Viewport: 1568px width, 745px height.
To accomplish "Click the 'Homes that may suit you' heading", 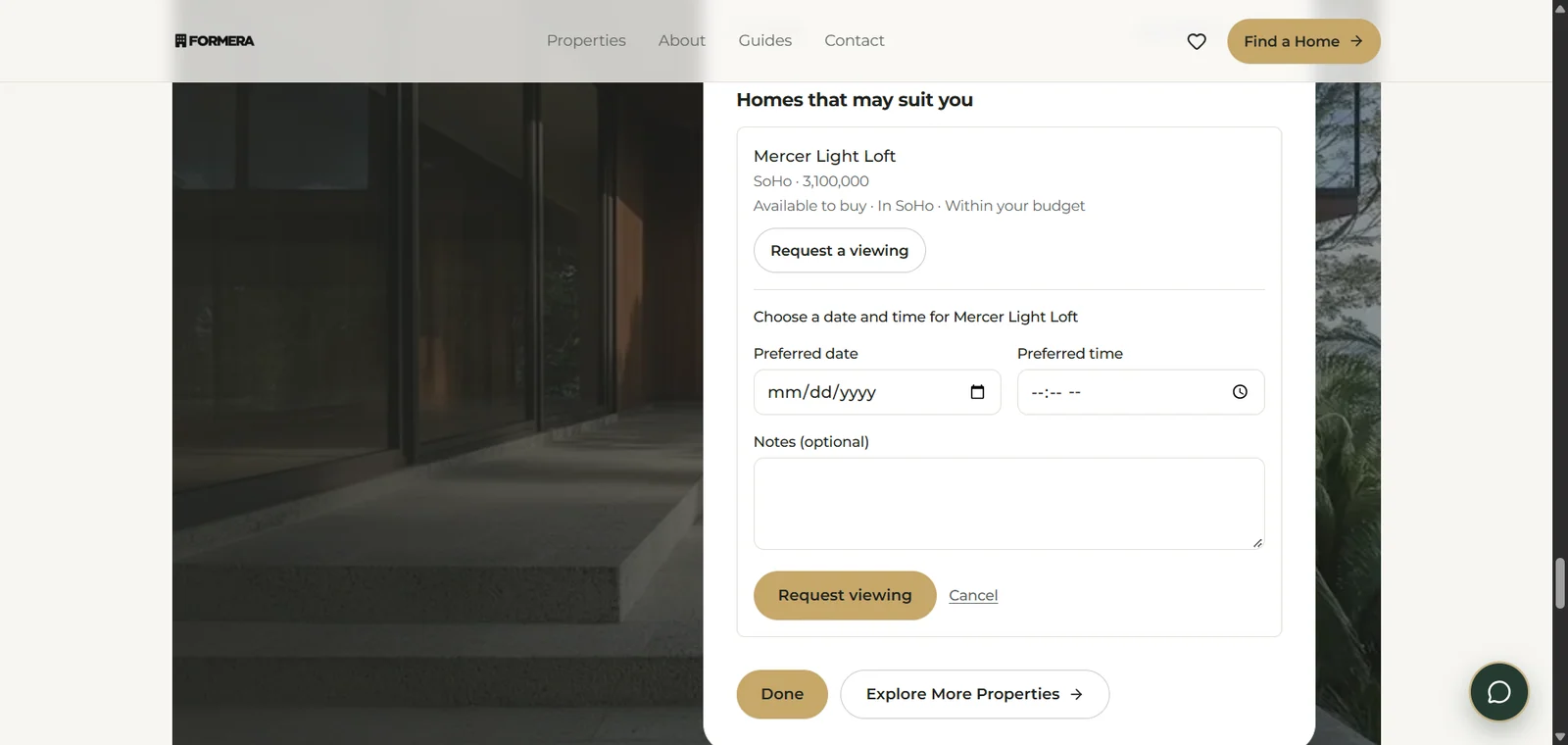I will [x=855, y=100].
